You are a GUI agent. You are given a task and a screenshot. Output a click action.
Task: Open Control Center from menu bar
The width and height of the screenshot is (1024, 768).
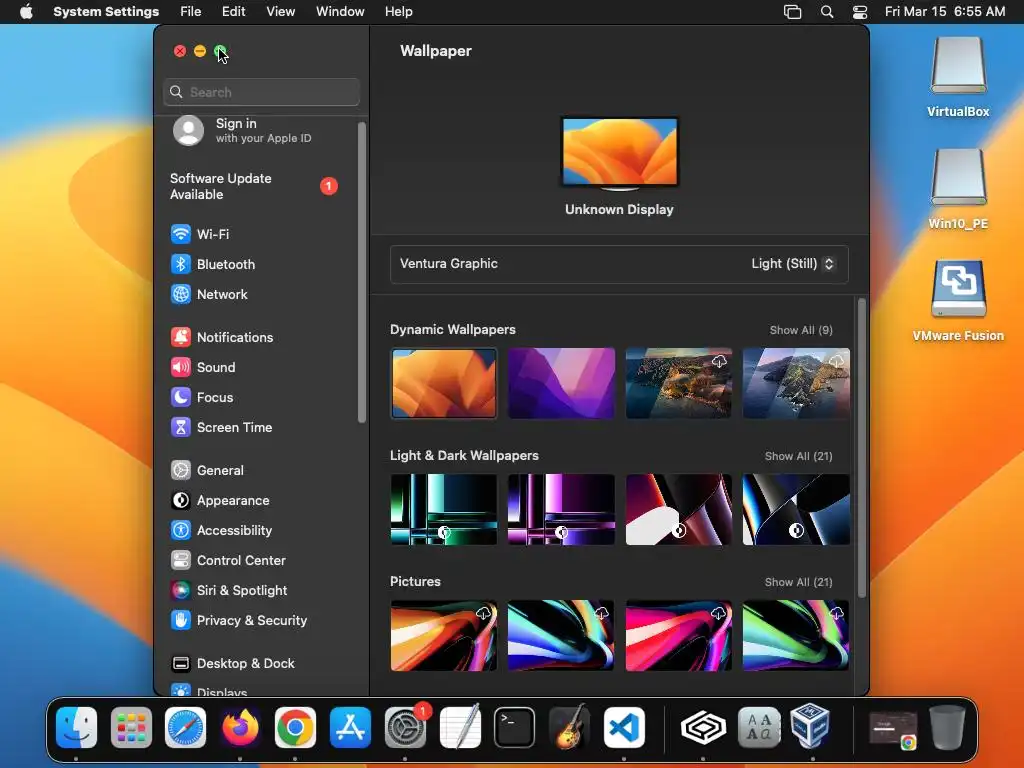[x=860, y=12]
